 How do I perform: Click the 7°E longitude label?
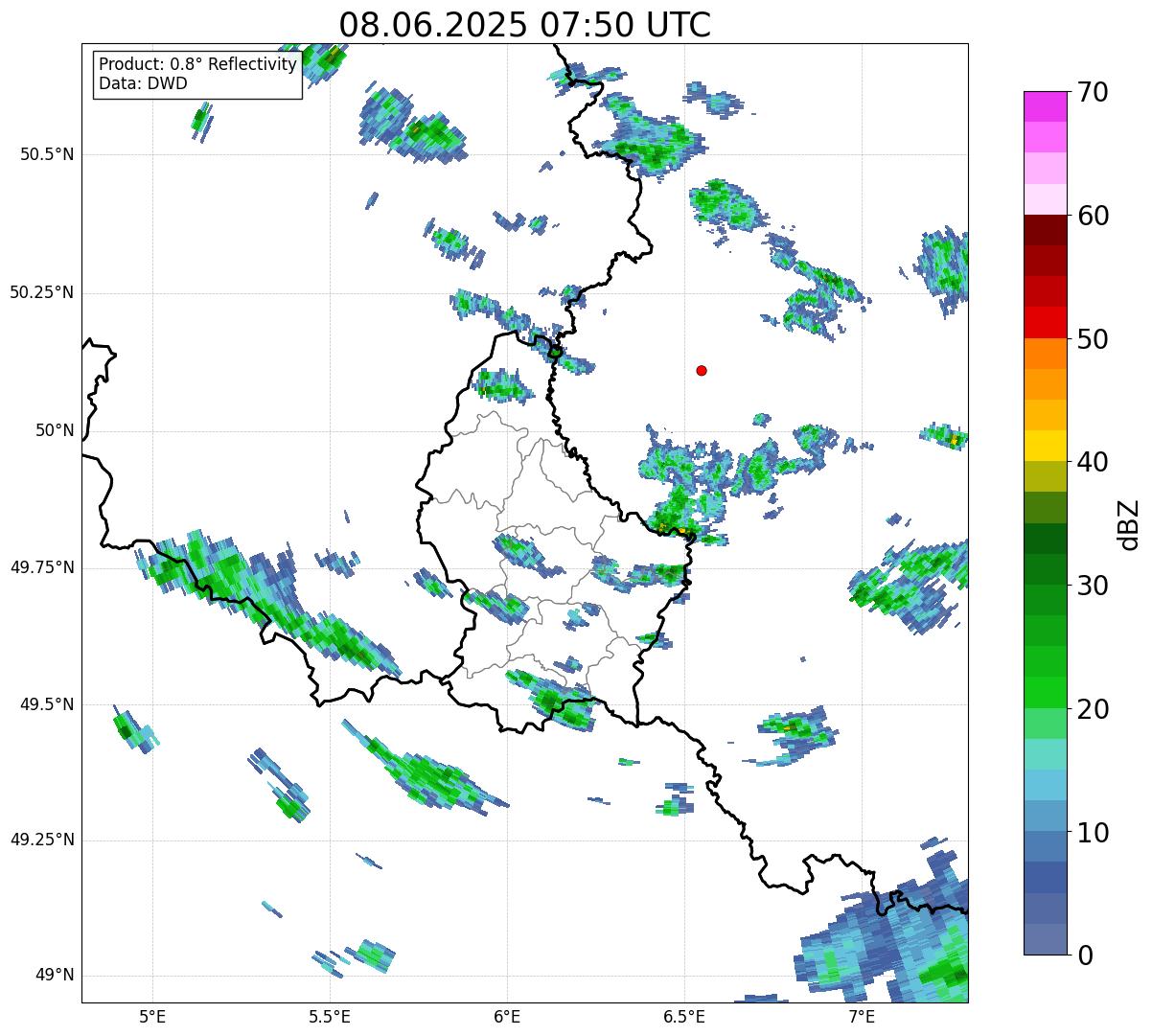point(862,1016)
